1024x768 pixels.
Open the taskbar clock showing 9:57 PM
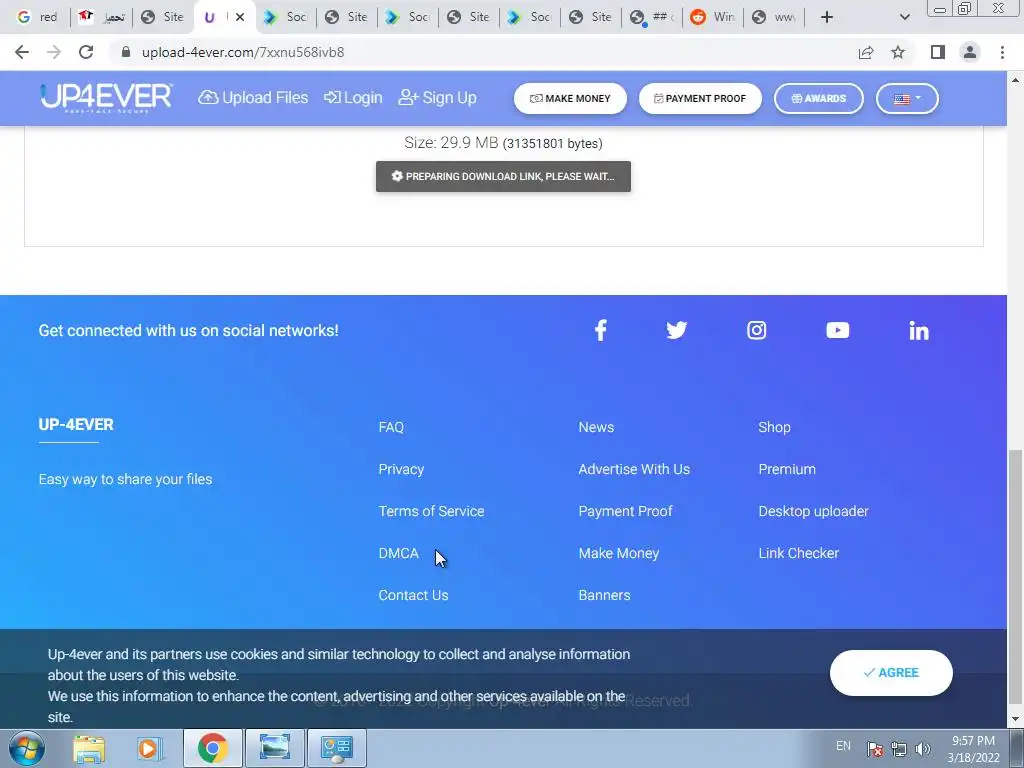pos(973,749)
